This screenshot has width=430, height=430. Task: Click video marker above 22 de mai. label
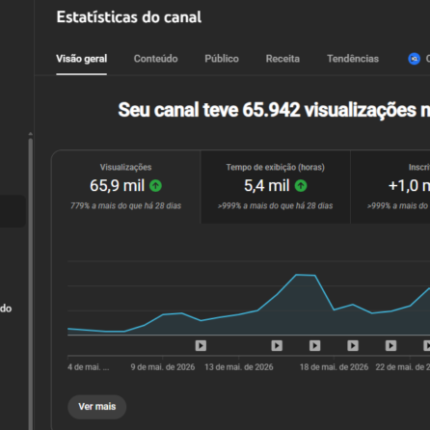point(391,346)
